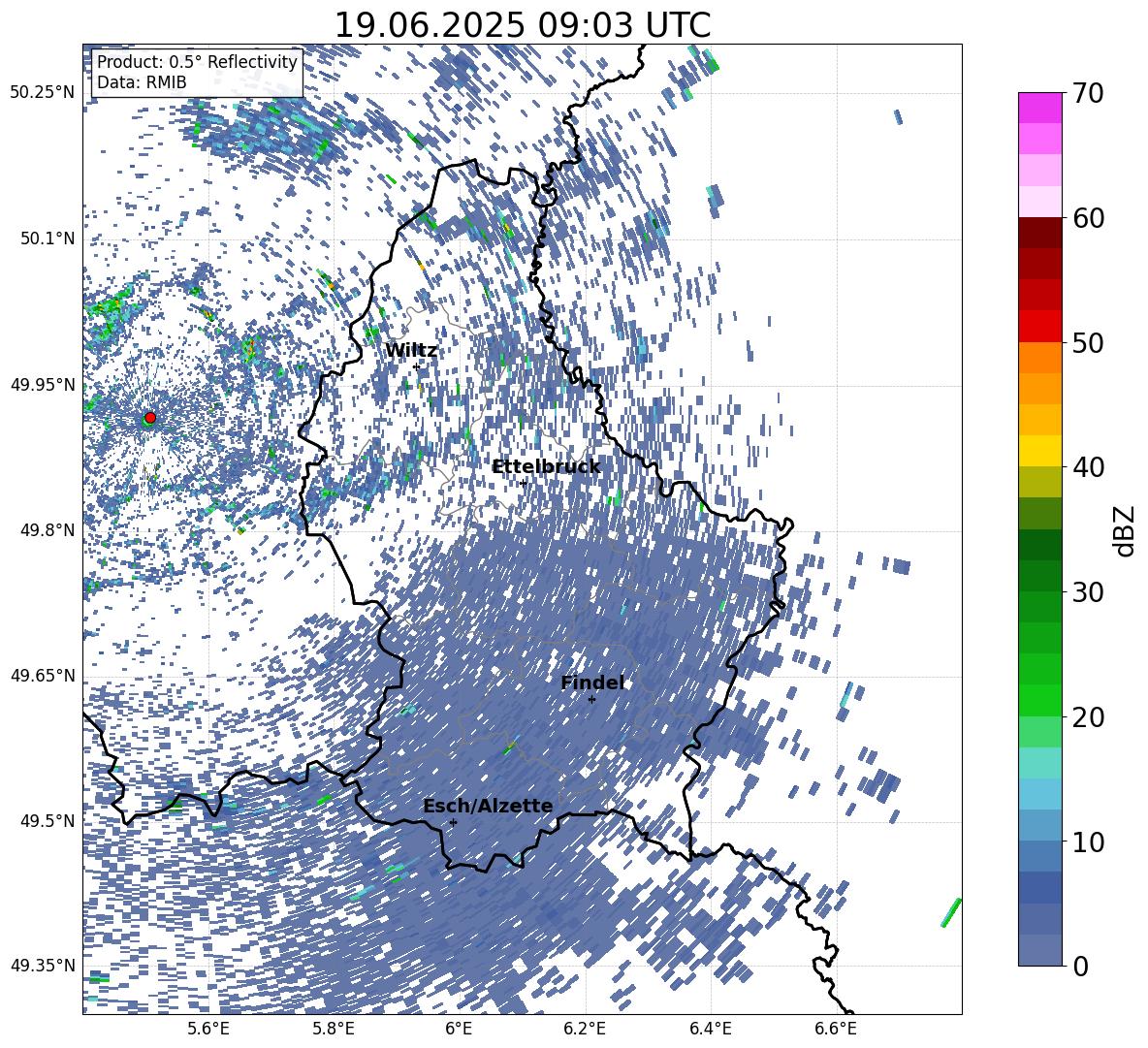The width and height of the screenshot is (1148, 1048).
Task: Click the 50.1°N latitude label
Action: 47,238
